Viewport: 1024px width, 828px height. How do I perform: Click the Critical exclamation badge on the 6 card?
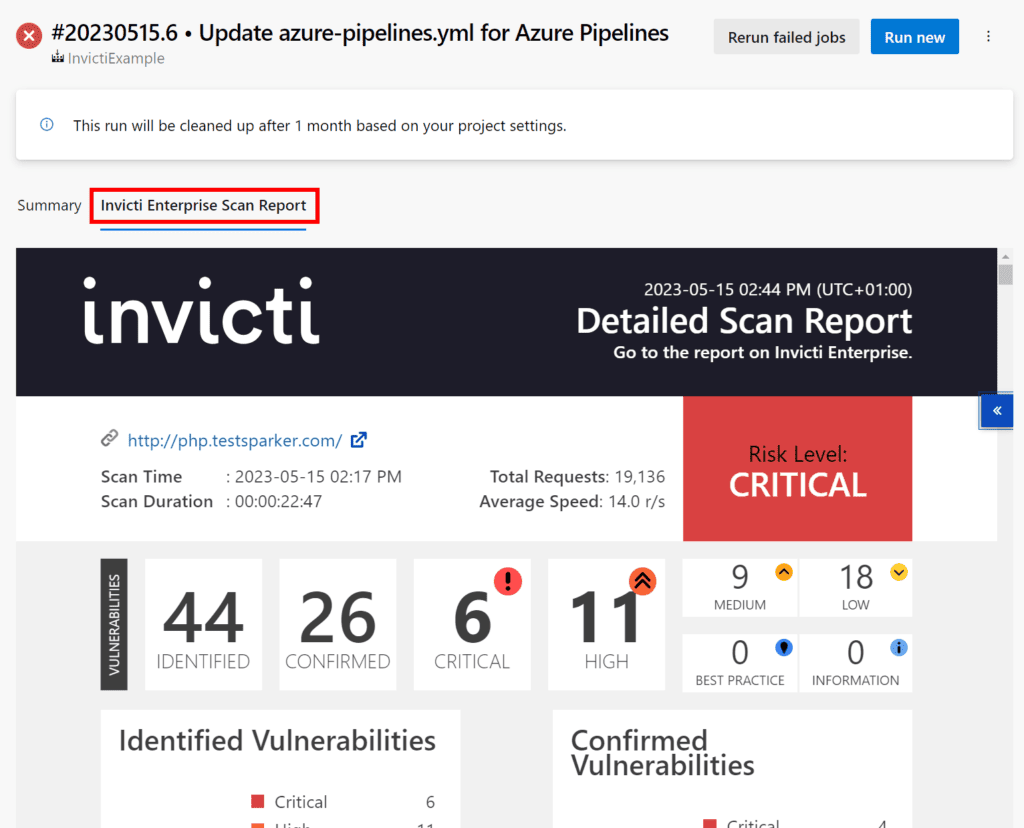(x=508, y=581)
